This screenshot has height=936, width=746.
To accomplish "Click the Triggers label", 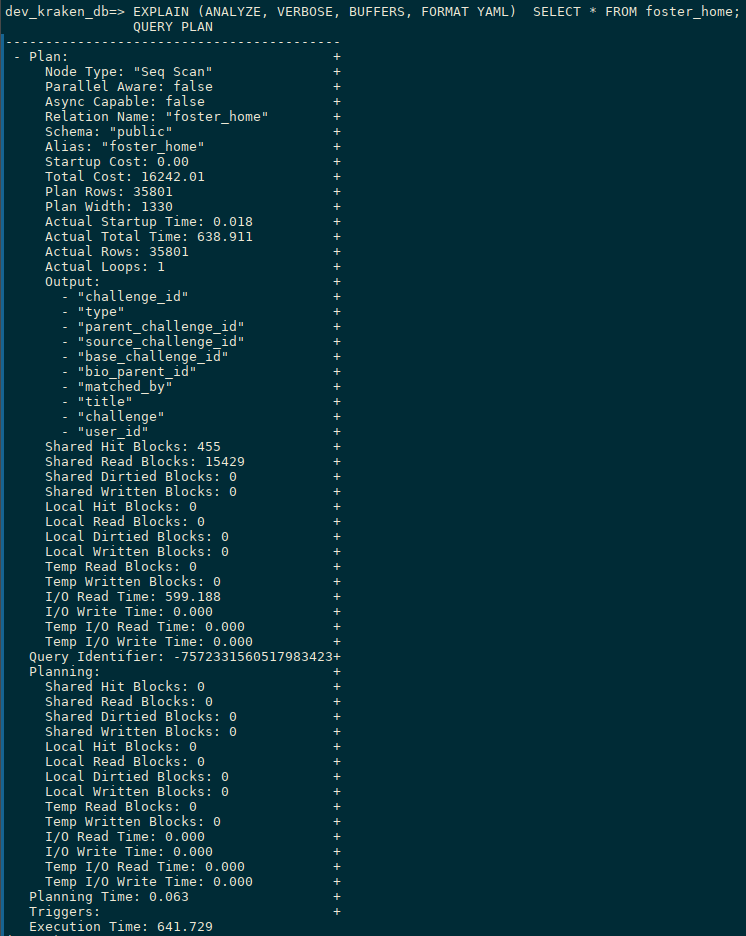I will click(x=64, y=912).
